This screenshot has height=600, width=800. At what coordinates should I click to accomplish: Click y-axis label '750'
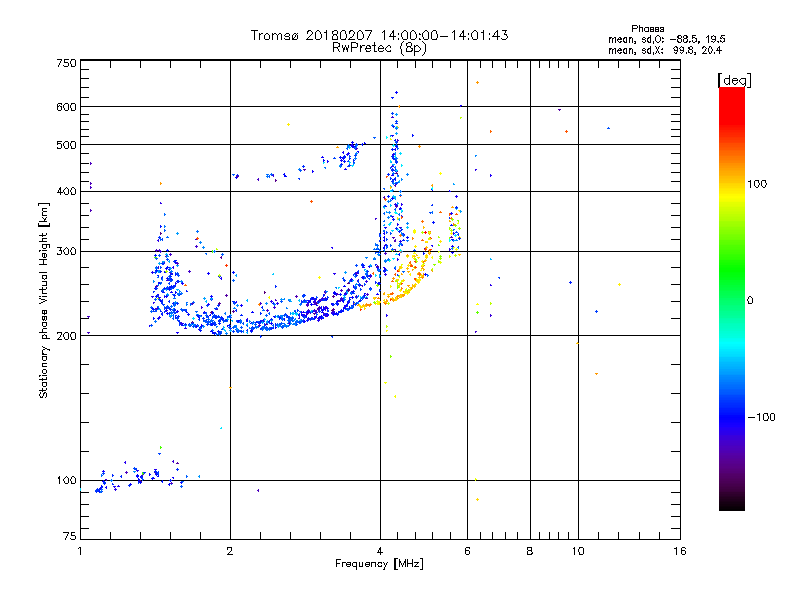click(67, 63)
